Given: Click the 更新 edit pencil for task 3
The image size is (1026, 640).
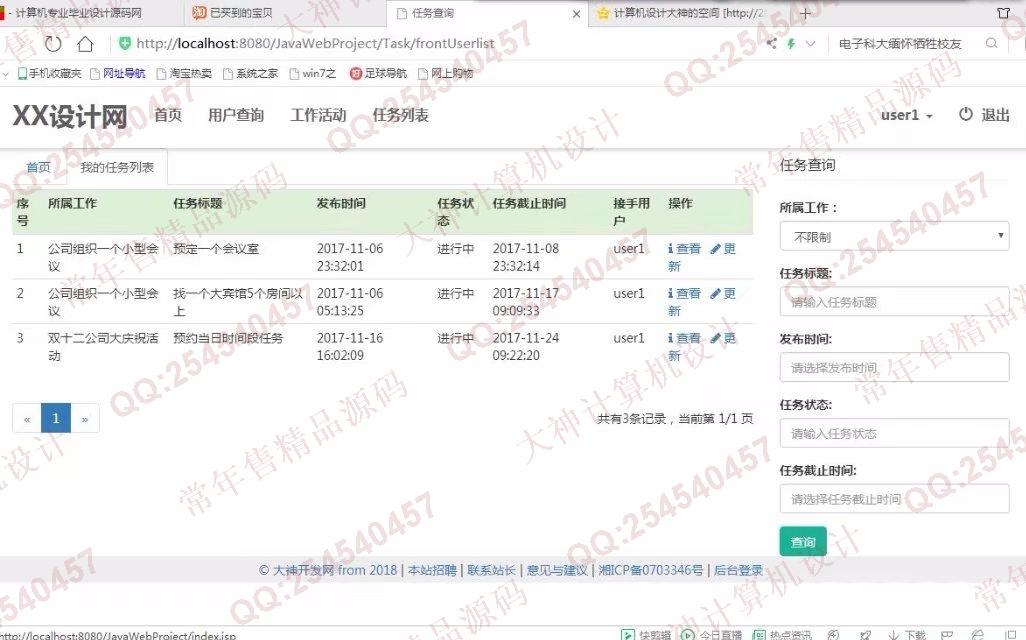Looking at the screenshot, I should pyautogui.click(x=715, y=339).
